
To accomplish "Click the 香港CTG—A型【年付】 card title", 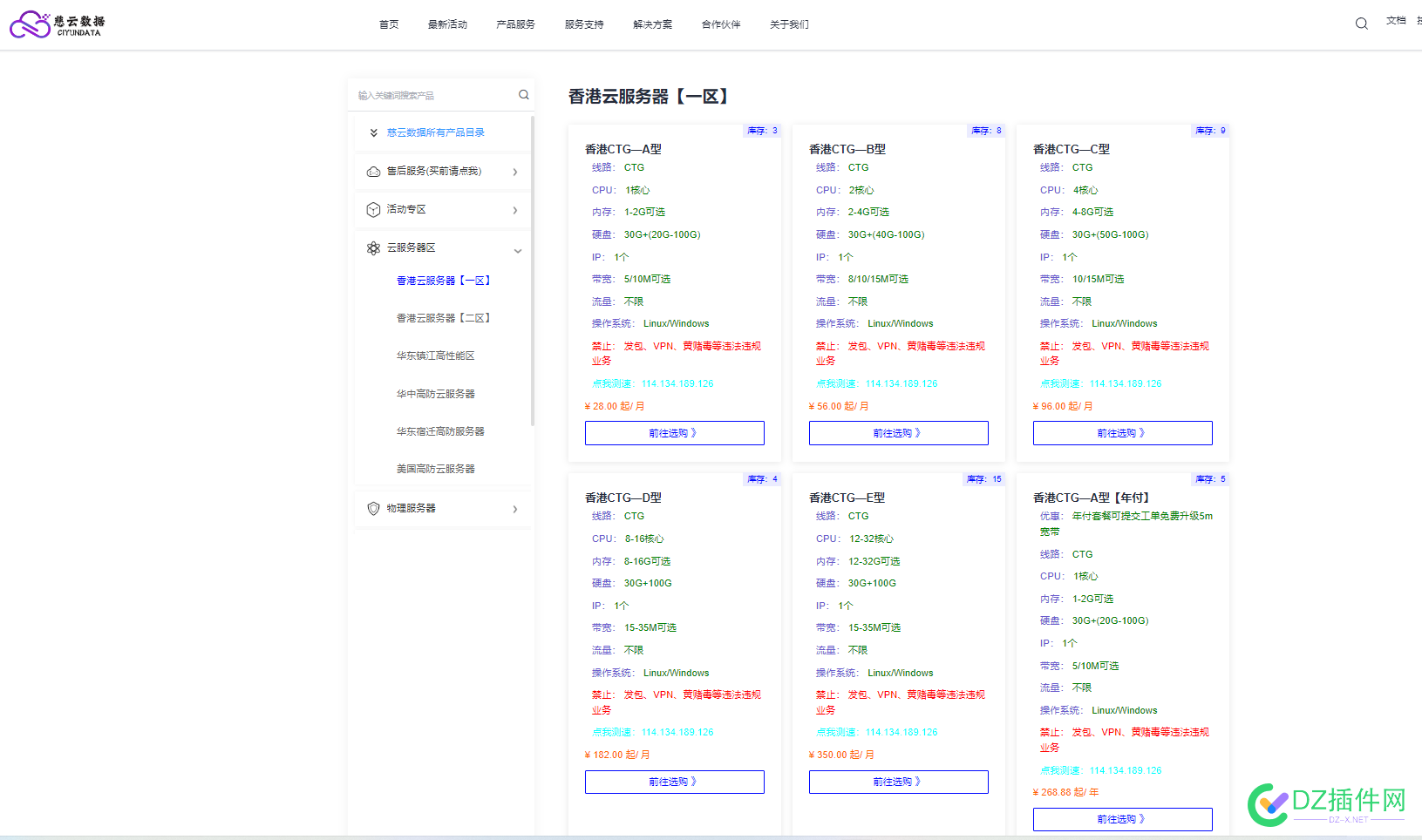I will [1092, 498].
